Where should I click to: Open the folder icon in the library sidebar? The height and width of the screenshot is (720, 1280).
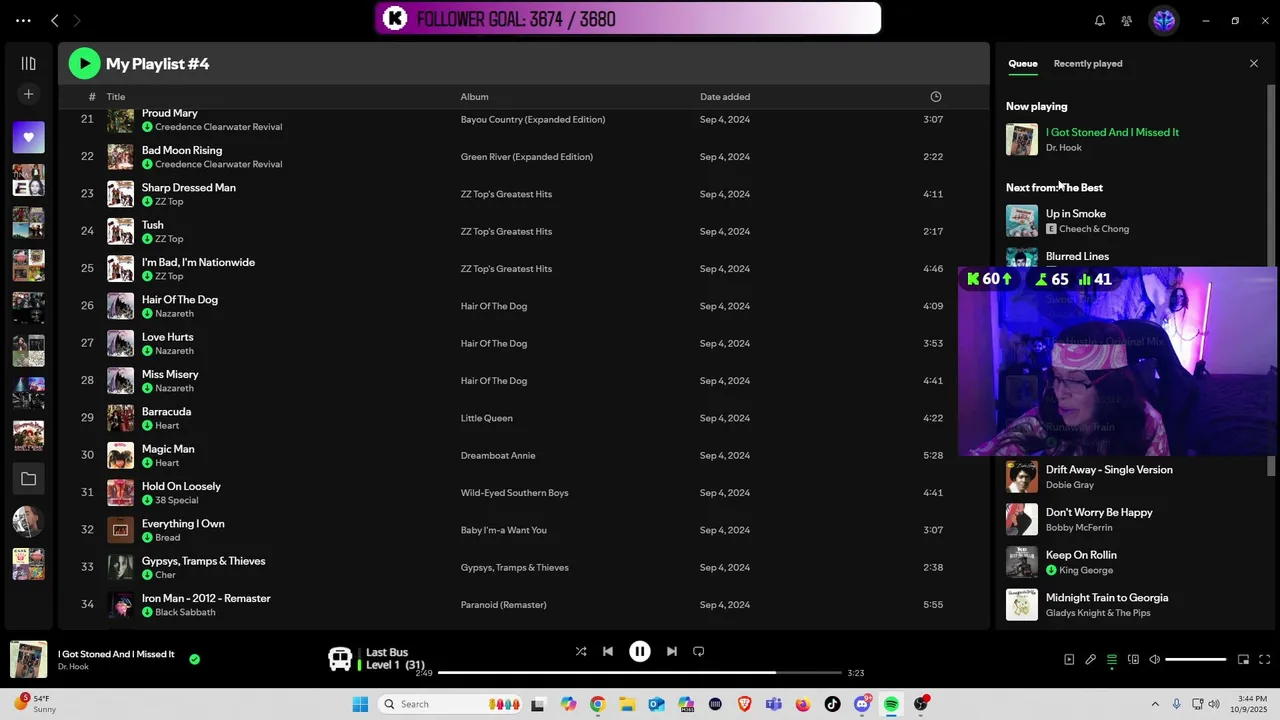point(28,479)
